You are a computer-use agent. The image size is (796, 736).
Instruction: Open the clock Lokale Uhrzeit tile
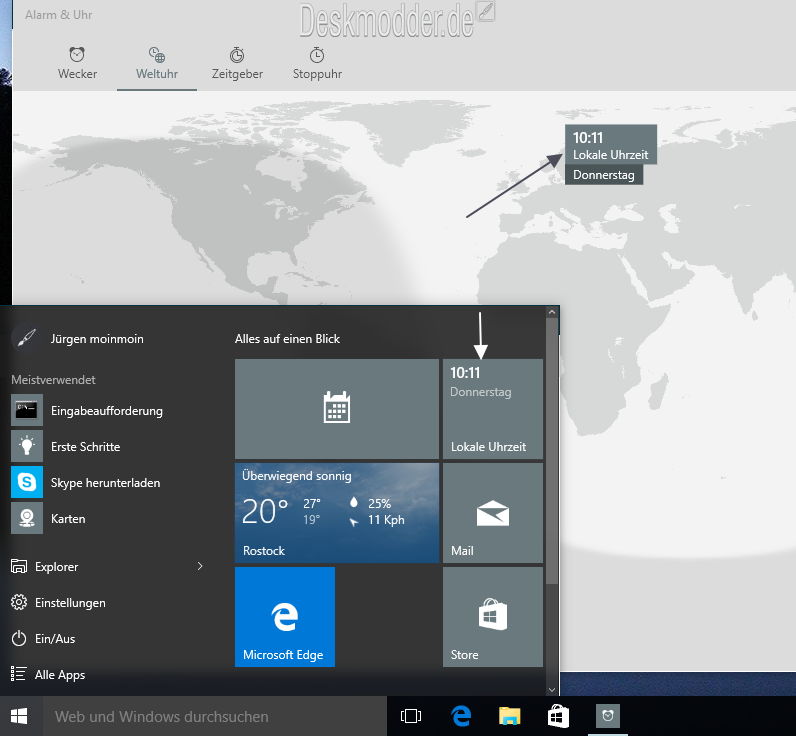(x=493, y=409)
